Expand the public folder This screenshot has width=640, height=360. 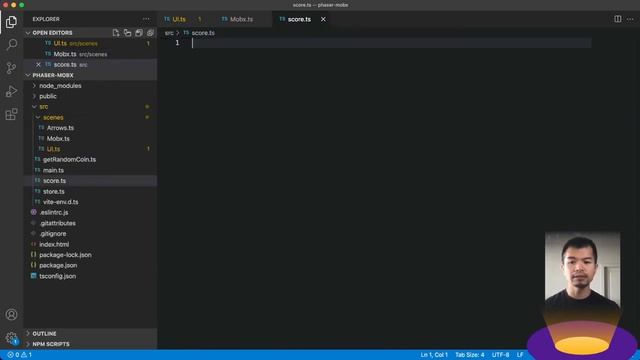(90, 96)
